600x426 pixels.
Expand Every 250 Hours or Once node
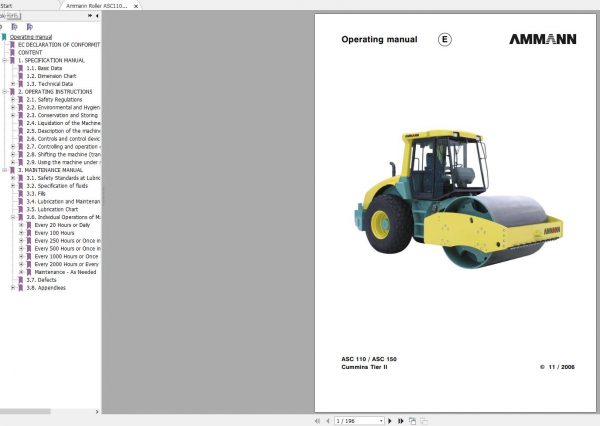(x=21, y=241)
